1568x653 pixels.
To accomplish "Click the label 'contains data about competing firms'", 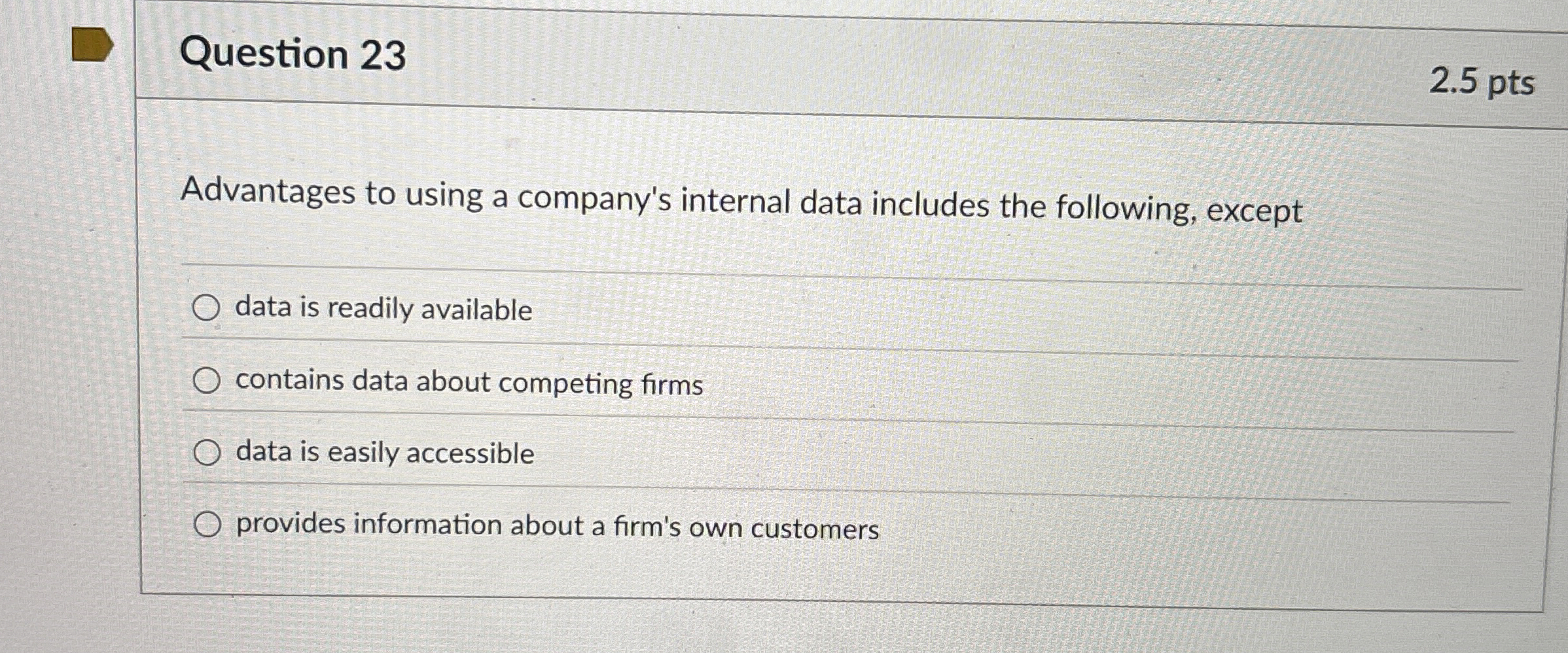I will 470,381.
